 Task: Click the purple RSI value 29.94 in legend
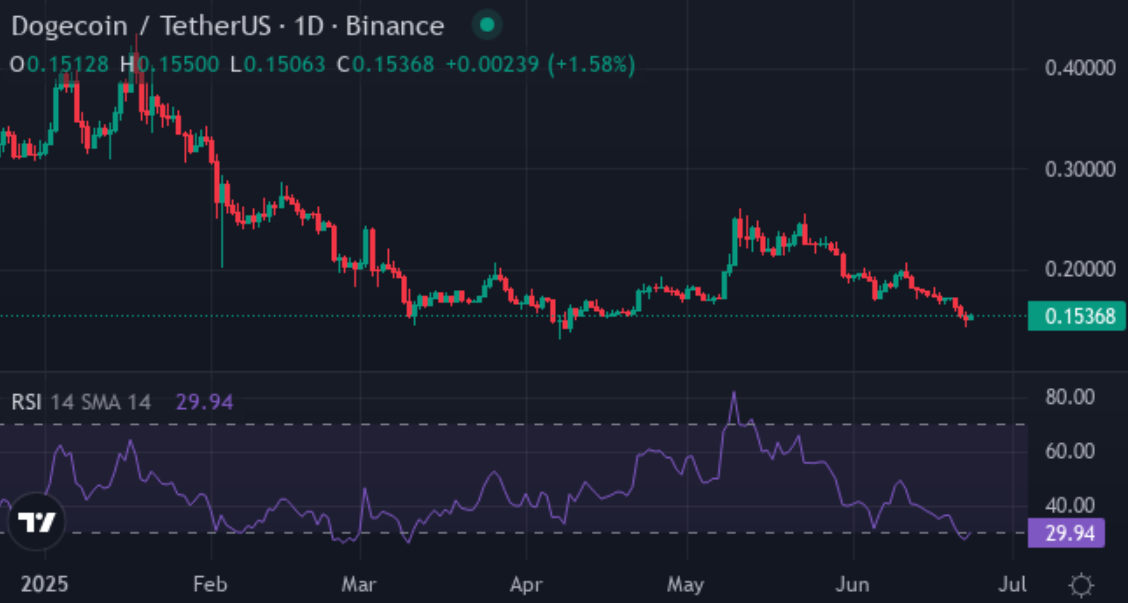tap(204, 403)
